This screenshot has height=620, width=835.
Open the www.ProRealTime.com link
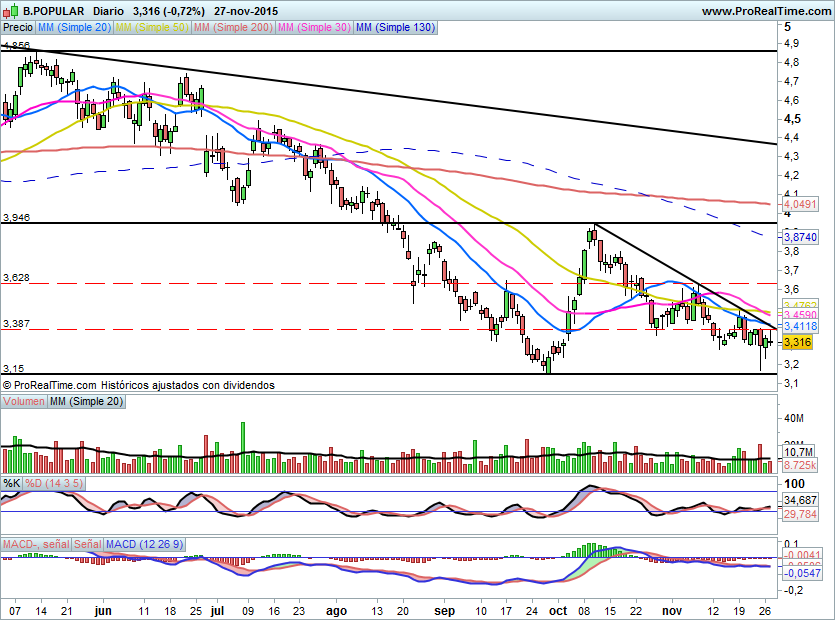click(x=766, y=11)
